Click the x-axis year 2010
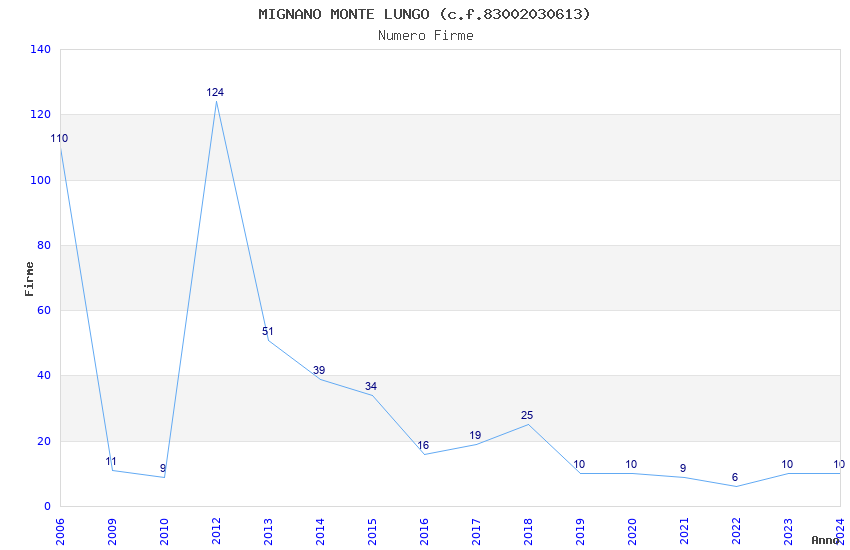The height and width of the screenshot is (550, 850). [164, 531]
